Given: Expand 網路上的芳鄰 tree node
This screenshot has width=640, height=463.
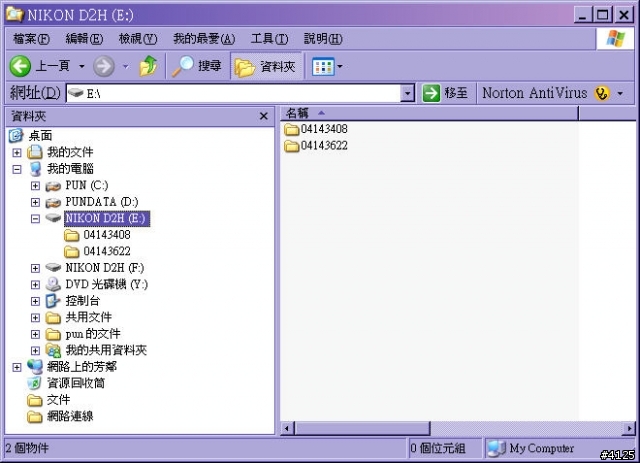Looking at the screenshot, I should pyautogui.click(x=17, y=367).
